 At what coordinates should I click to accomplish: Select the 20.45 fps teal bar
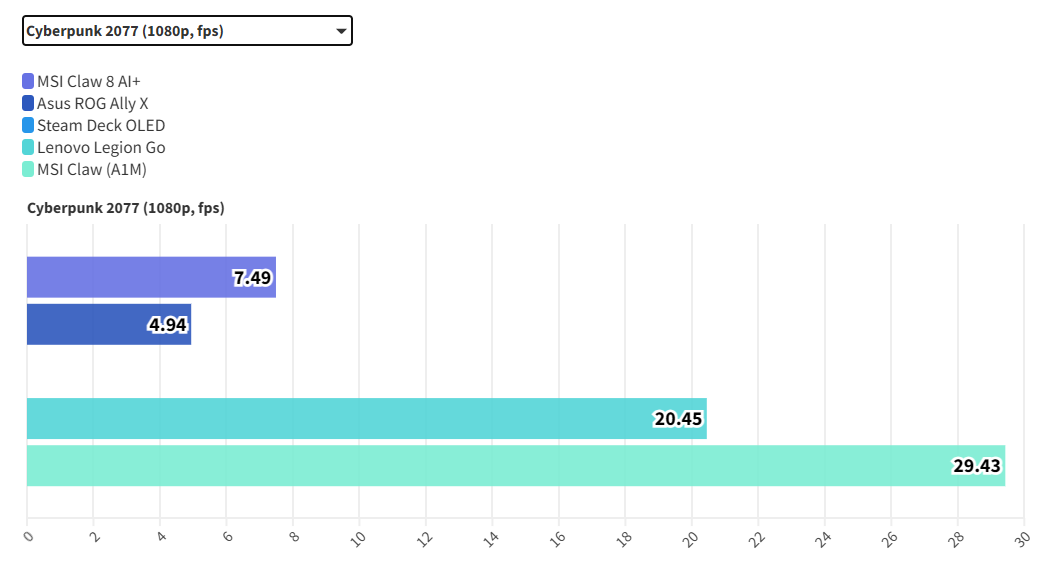click(340, 418)
